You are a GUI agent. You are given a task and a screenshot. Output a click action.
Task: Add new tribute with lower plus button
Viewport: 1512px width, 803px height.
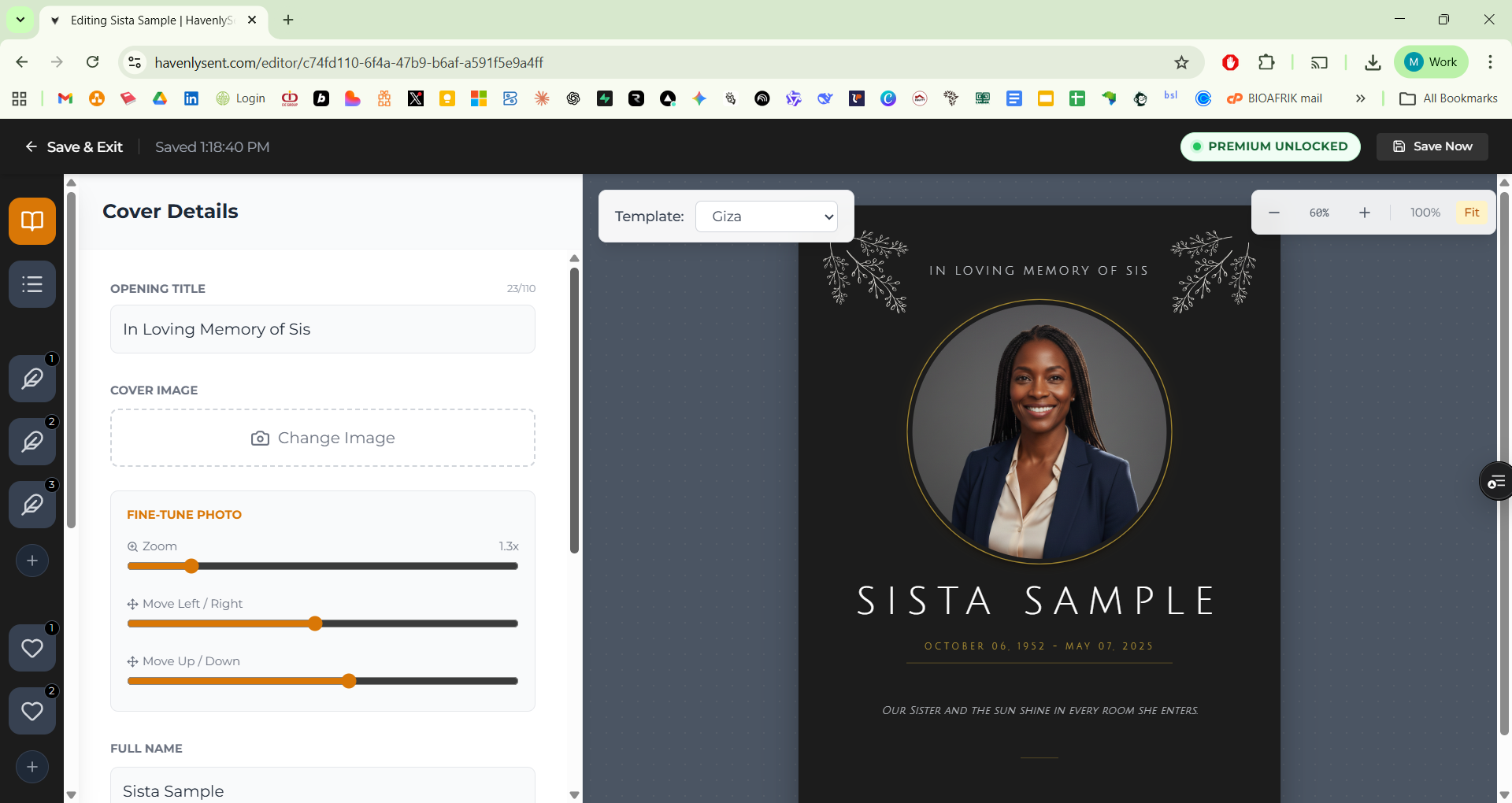point(32,767)
